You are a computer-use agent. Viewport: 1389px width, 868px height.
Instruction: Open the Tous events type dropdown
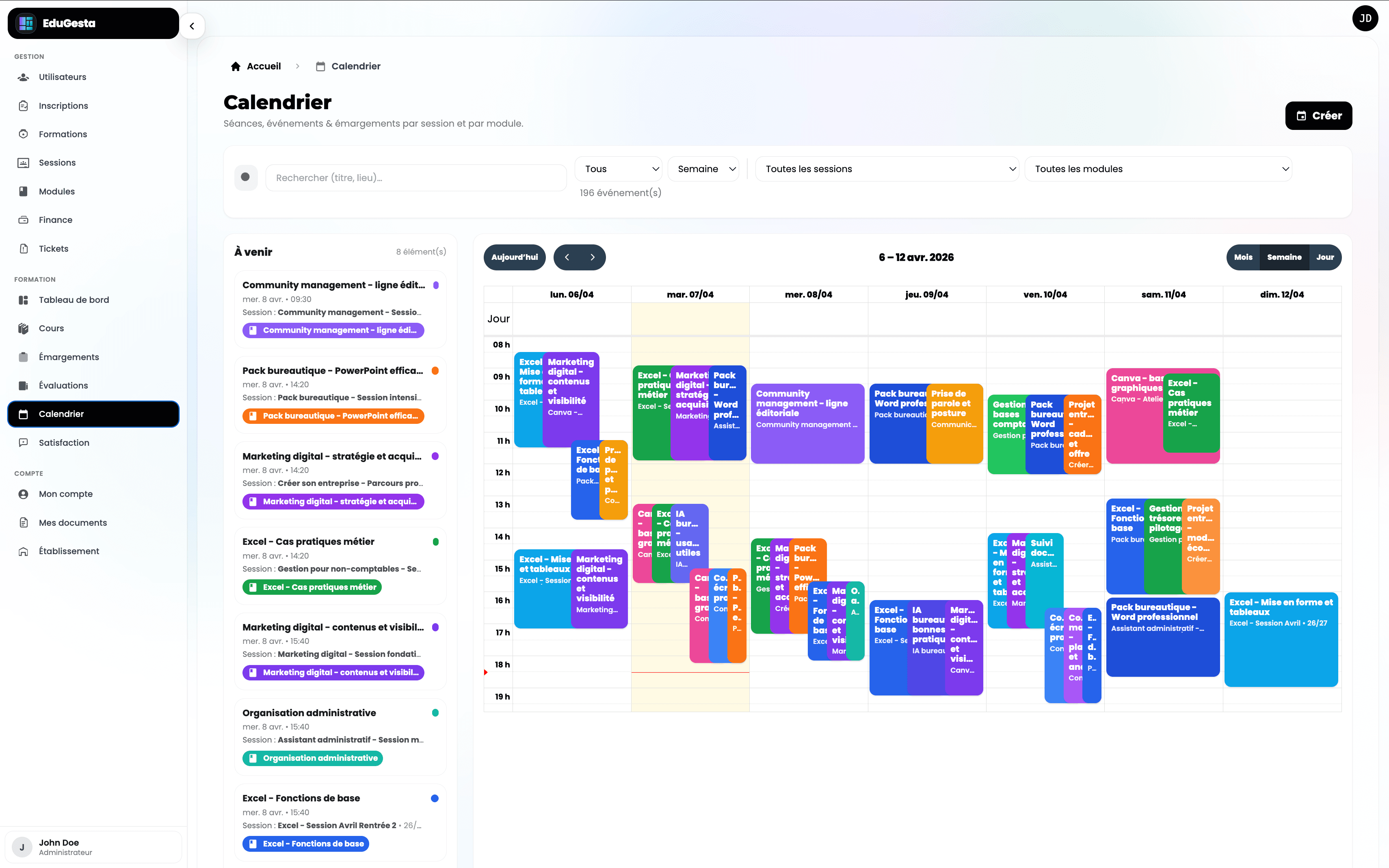[x=619, y=168]
